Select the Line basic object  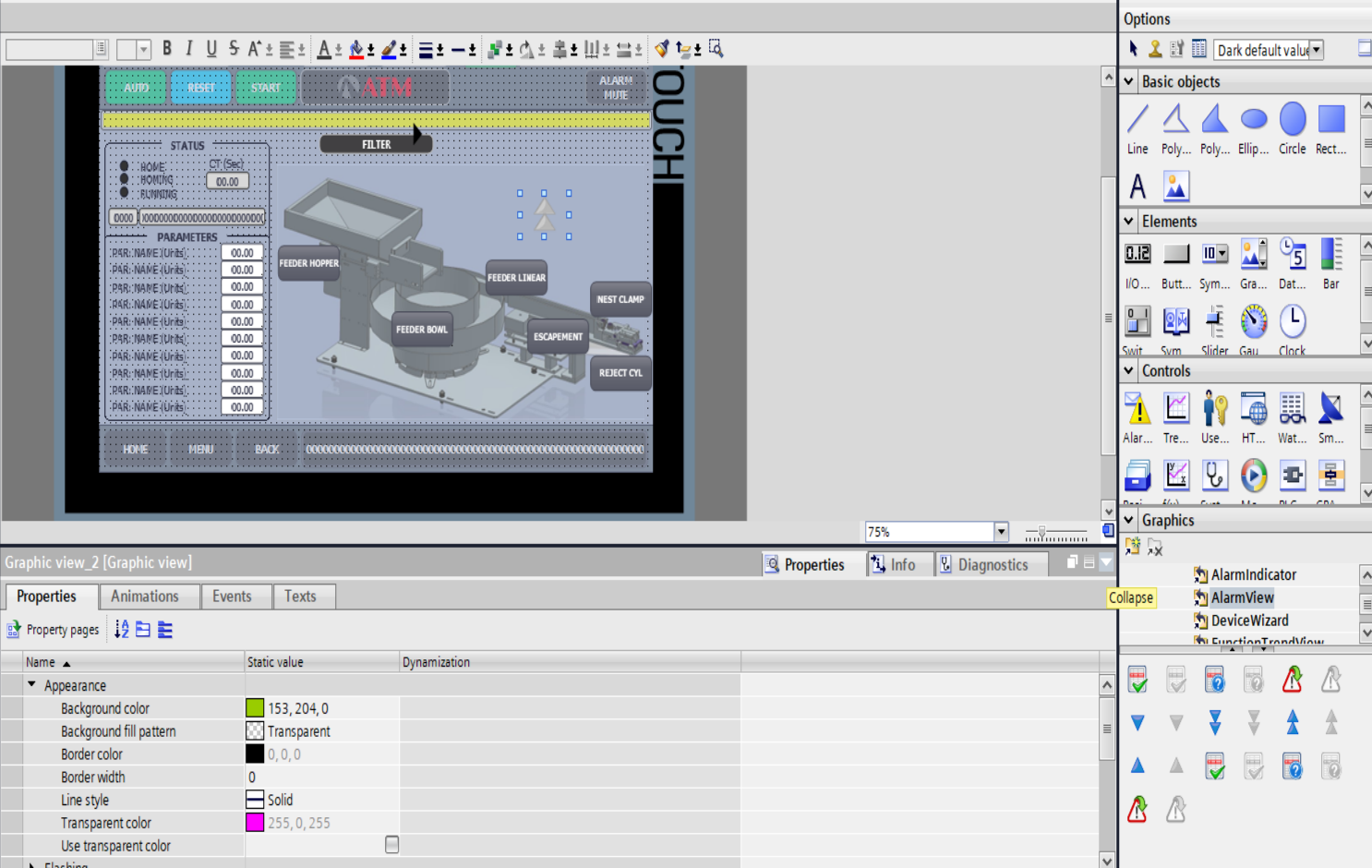pos(1137,120)
